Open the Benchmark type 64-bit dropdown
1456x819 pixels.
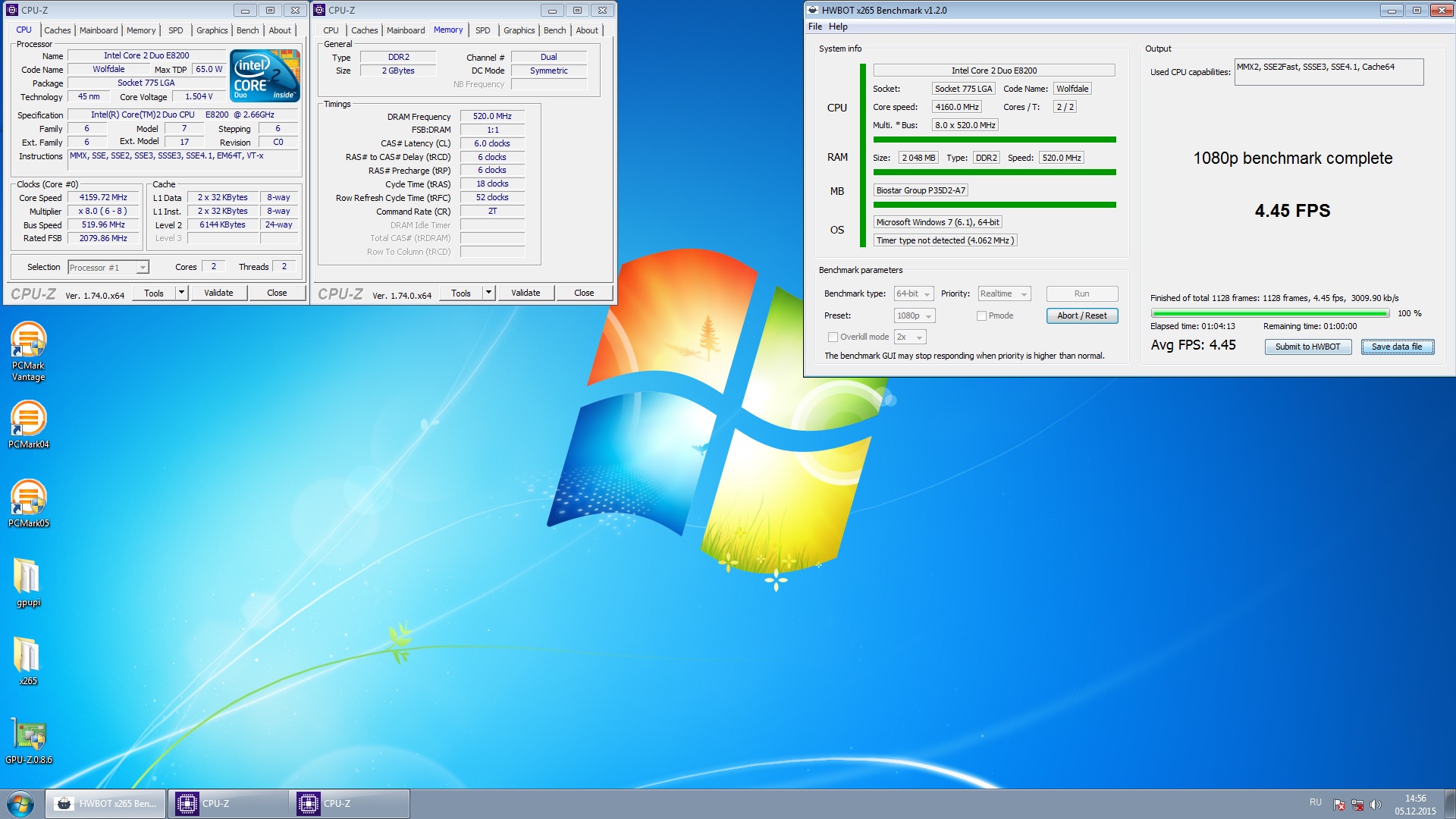(x=913, y=293)
